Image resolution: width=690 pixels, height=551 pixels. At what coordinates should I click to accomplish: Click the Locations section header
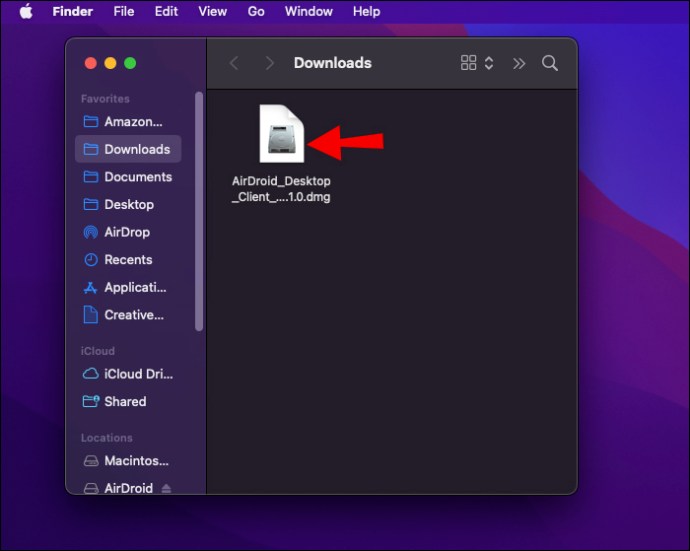106,438
